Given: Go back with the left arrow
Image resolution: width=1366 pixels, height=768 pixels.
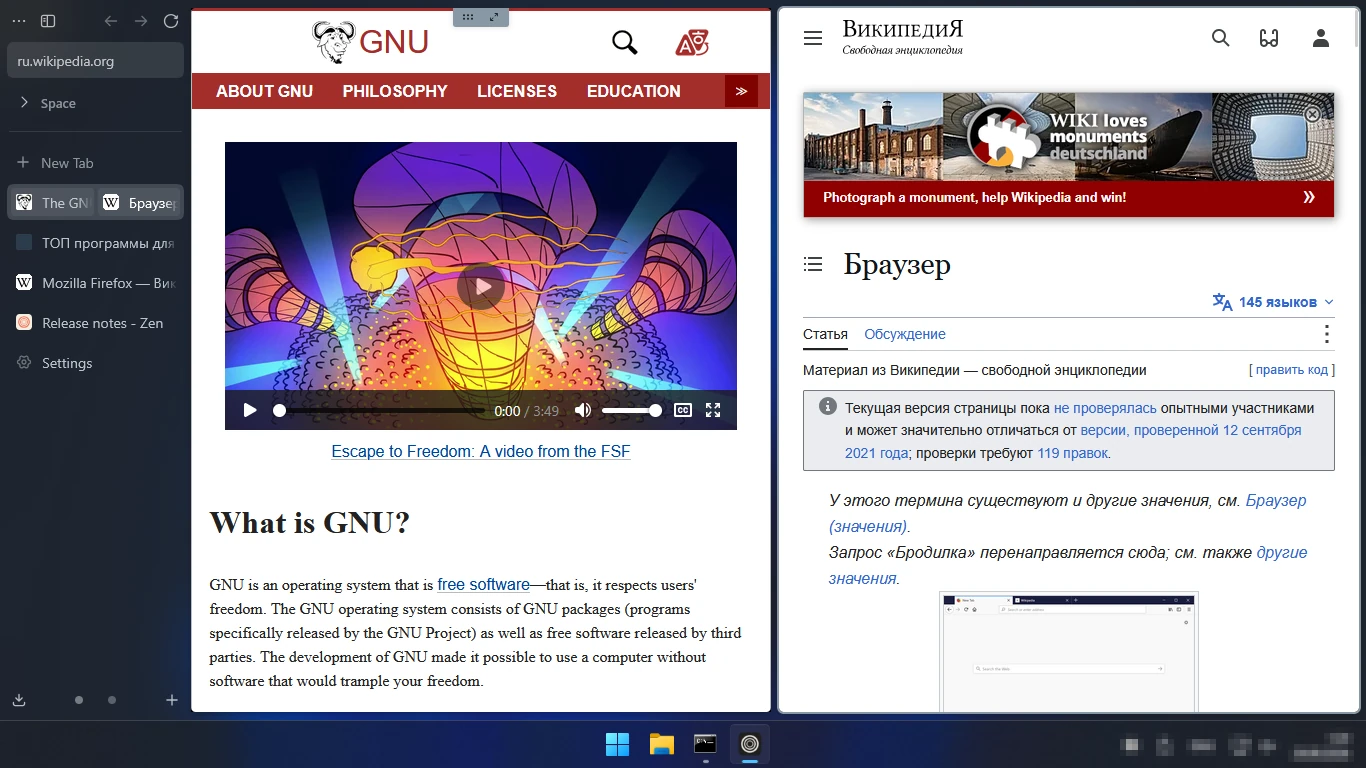Looking at the screenshot, I should 111,21.
